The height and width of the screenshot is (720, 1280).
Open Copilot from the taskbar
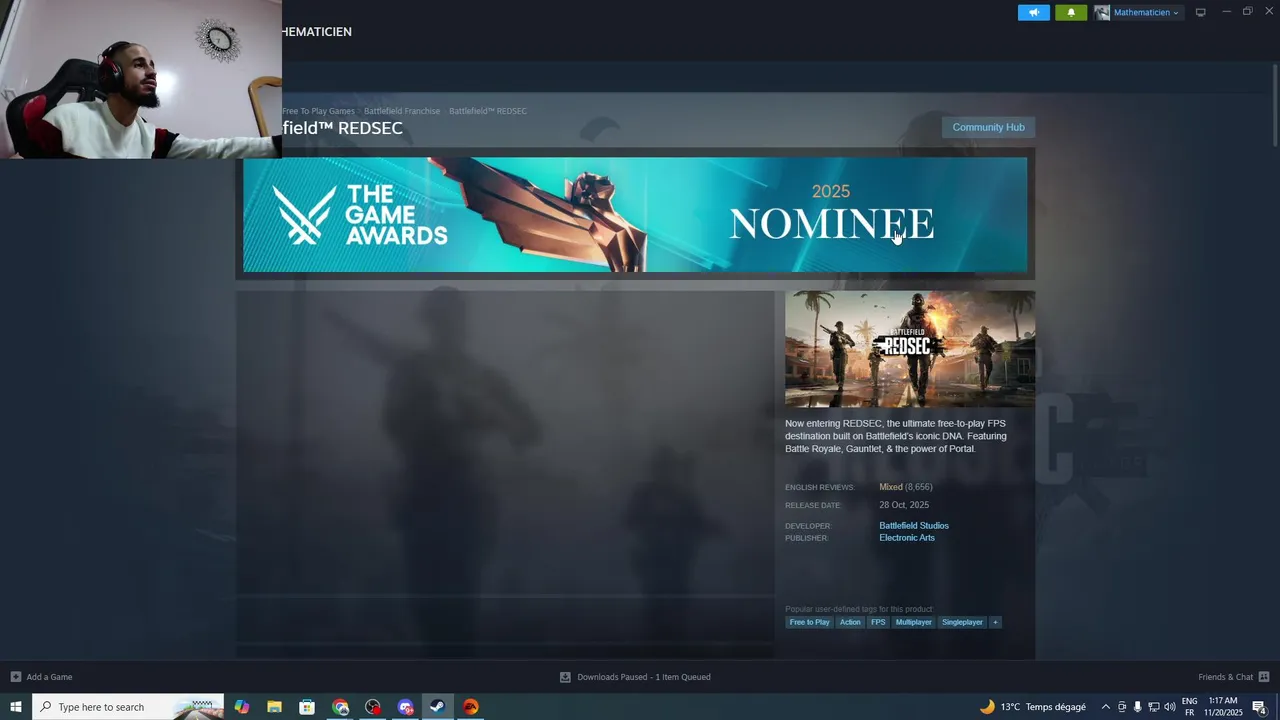coord(242,707)
